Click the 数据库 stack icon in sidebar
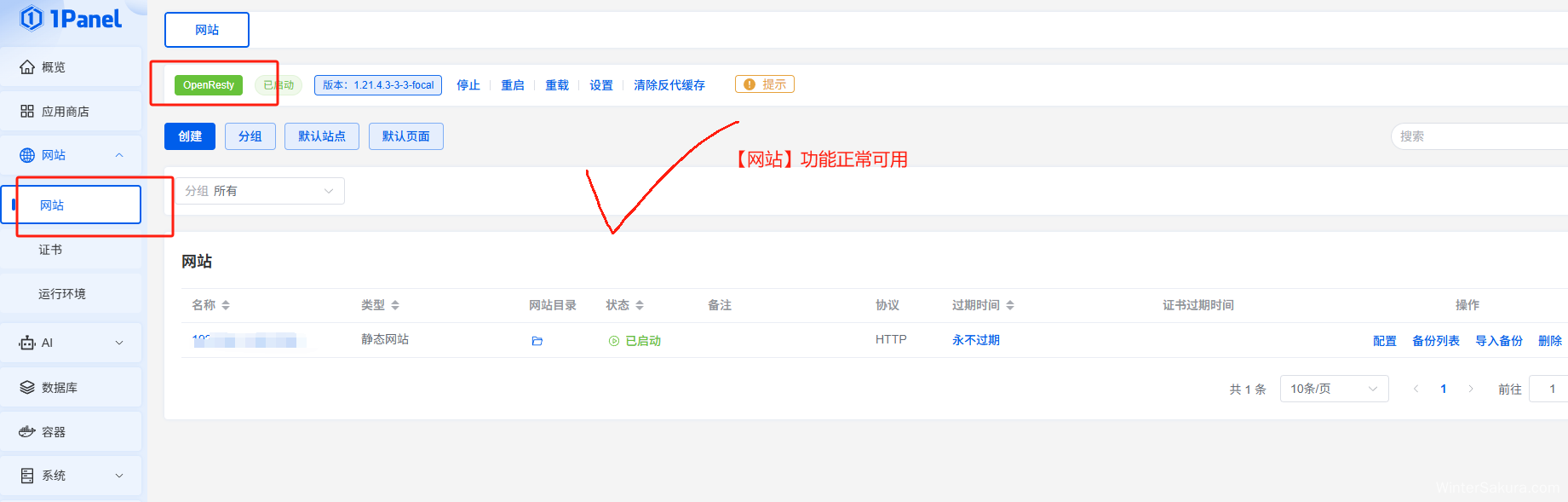The image size is (1568, 502). click(27, 388)
